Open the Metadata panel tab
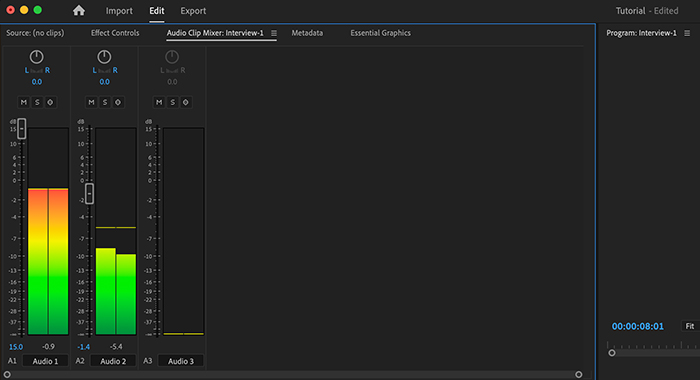This screenshot has height=380, width=700. pos(307,33)
